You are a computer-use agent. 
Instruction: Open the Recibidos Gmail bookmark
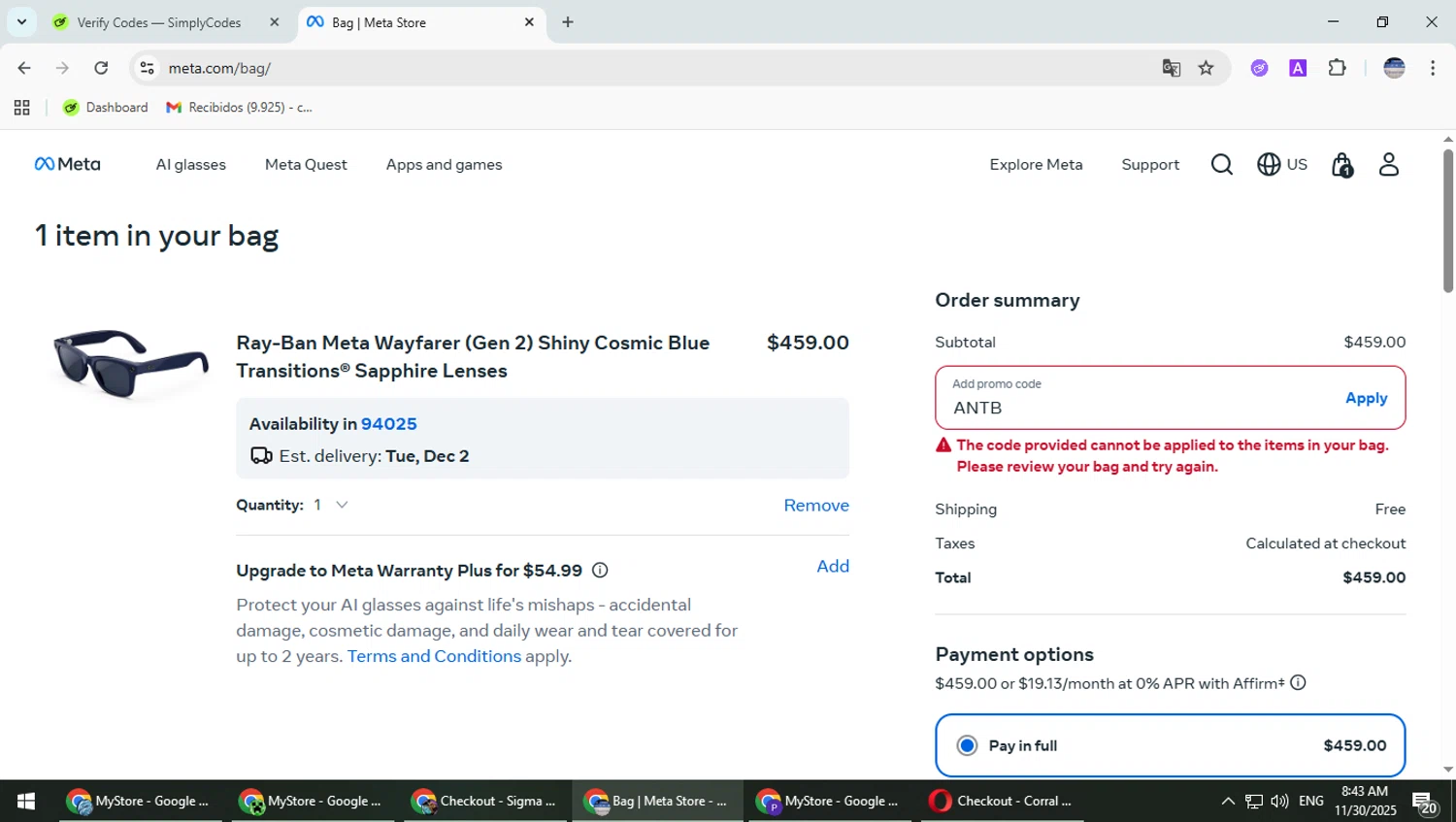tap(240, 108)
